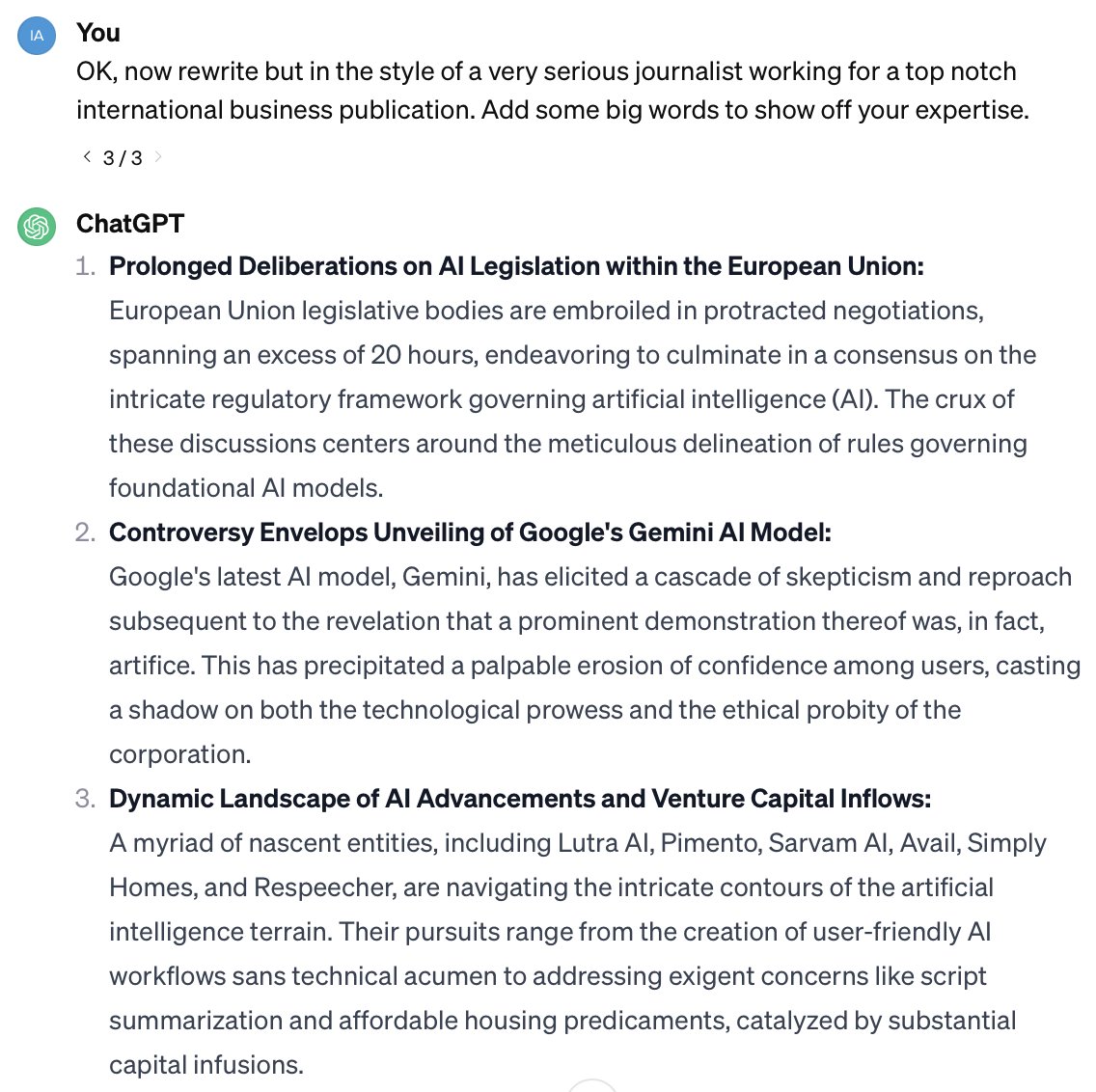1096x1092 pixels.
Task: Click the "Dynamic Landscape of AI Advancements" heading
Action: coord(520,799)
